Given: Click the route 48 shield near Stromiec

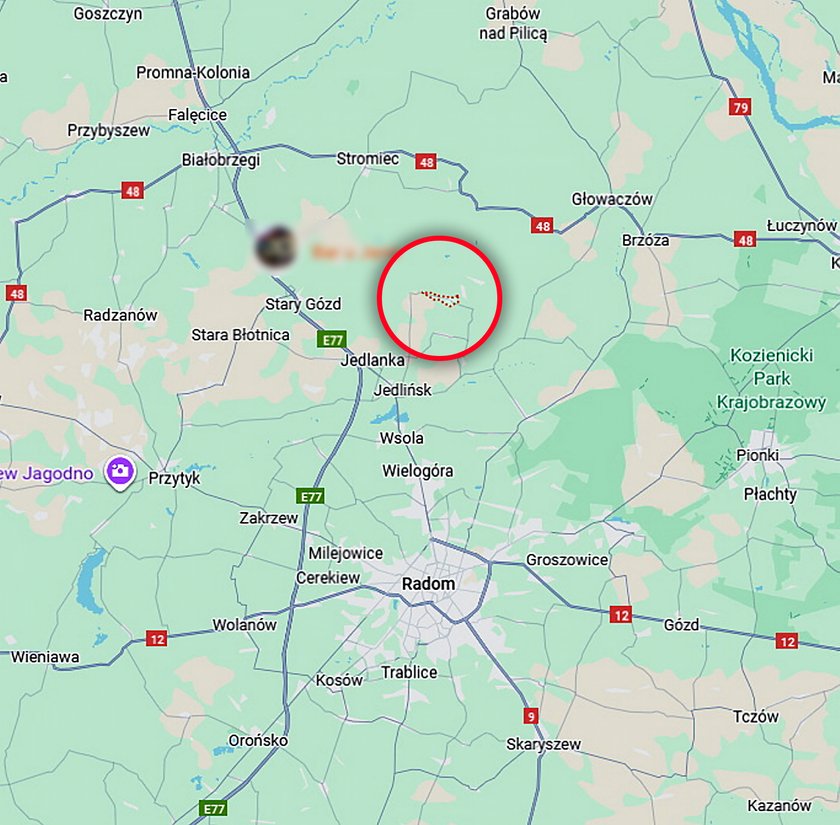Looking at the screenshot, I should click(x=426, y=161).
